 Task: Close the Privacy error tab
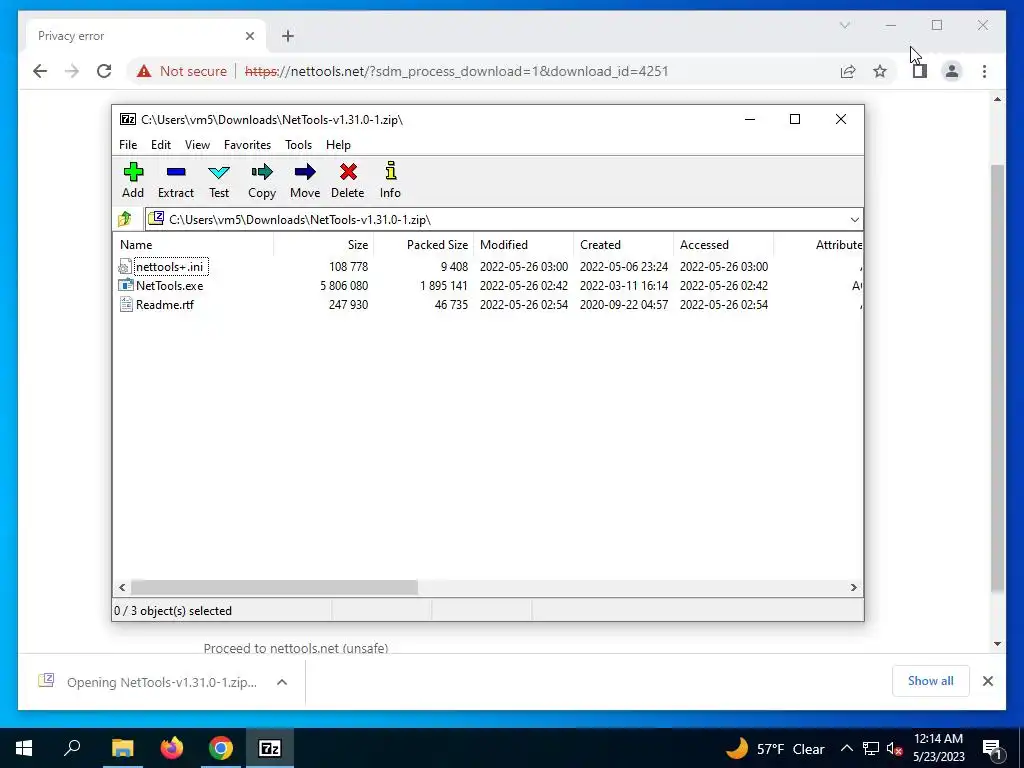click(249, 36)
